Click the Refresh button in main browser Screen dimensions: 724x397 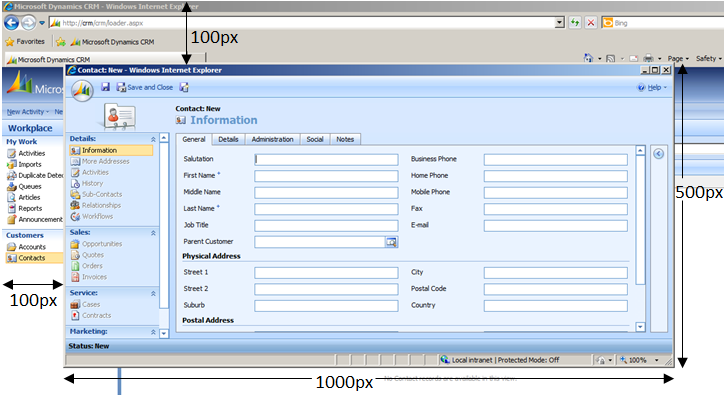(574, 23)
